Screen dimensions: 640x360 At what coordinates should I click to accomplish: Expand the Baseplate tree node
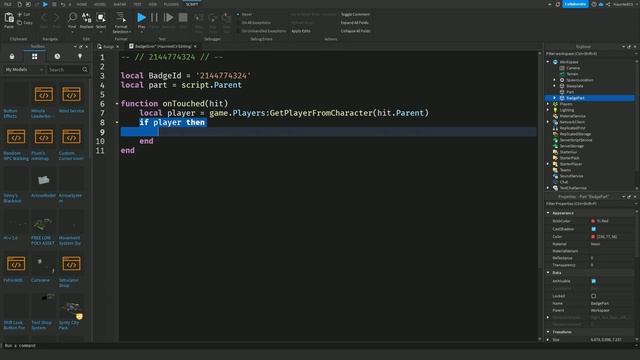[554, 86]
